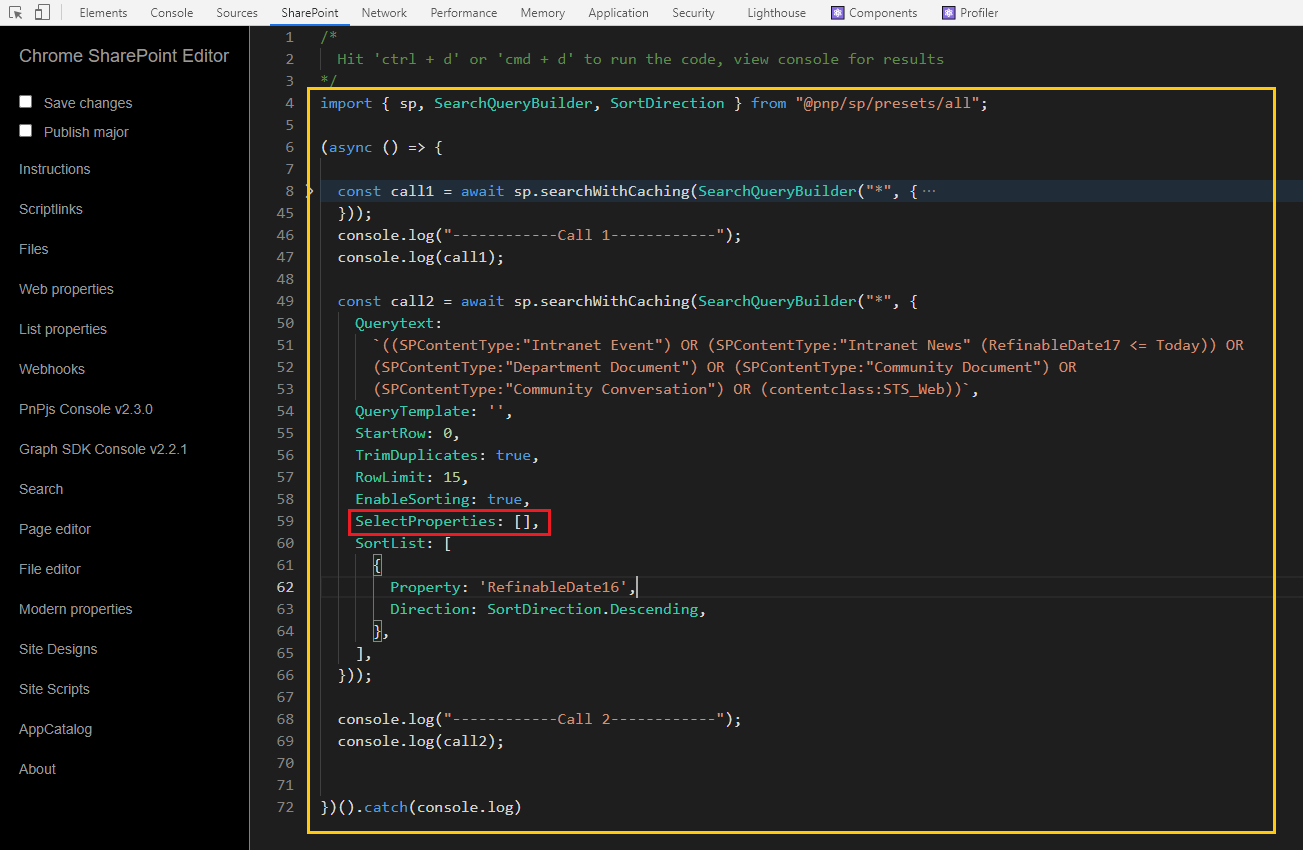The height and width of the screenshot is (850, 1303).
Task: Open the Performance tab
Action: [464, 13]
